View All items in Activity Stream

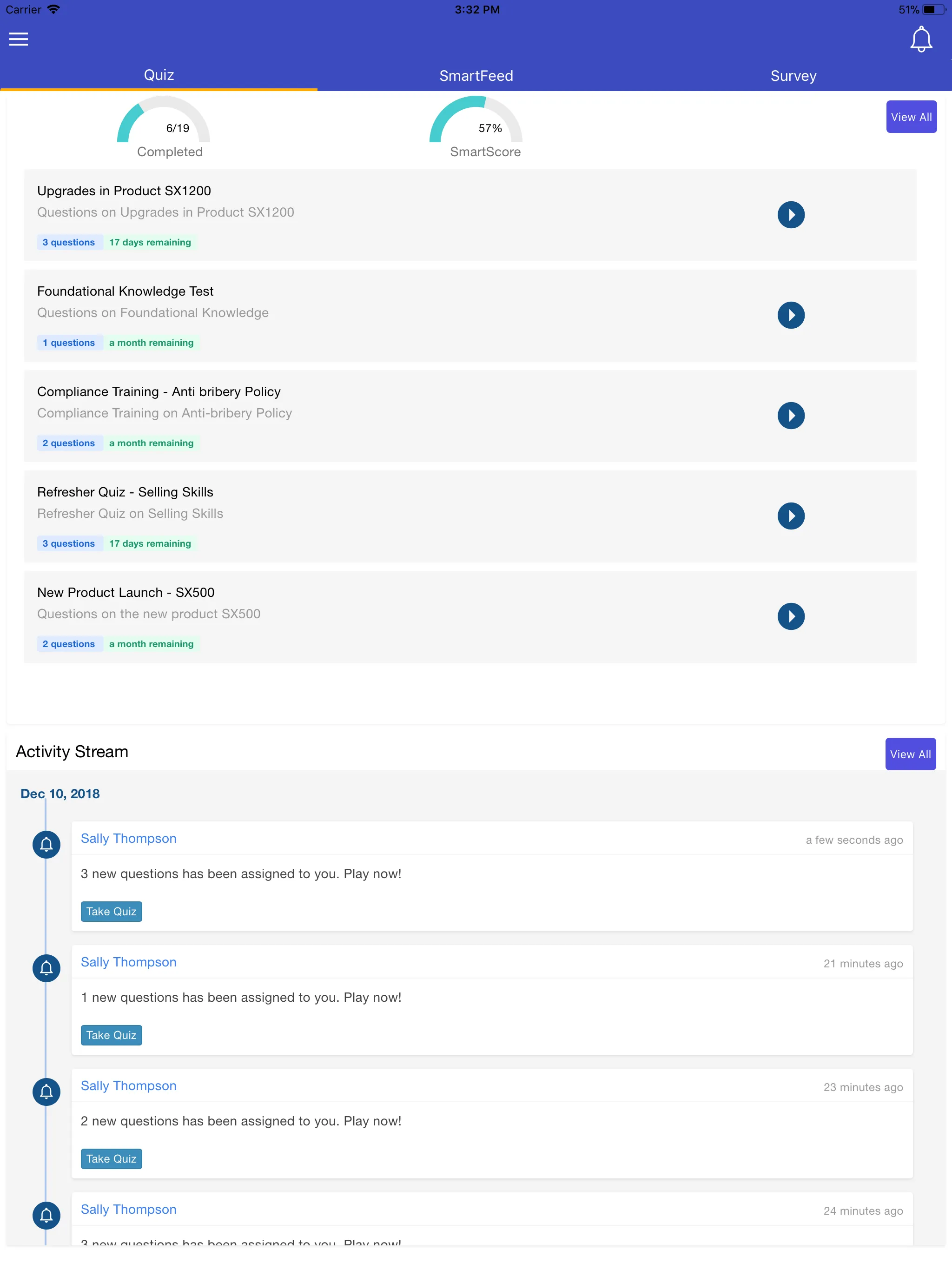point(910,754)
